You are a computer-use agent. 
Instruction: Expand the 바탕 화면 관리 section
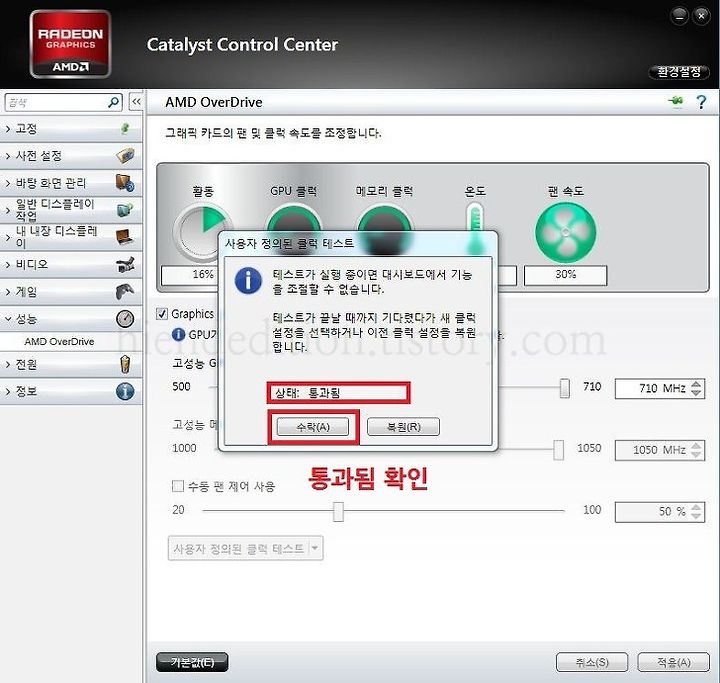(x=8, y=183)
